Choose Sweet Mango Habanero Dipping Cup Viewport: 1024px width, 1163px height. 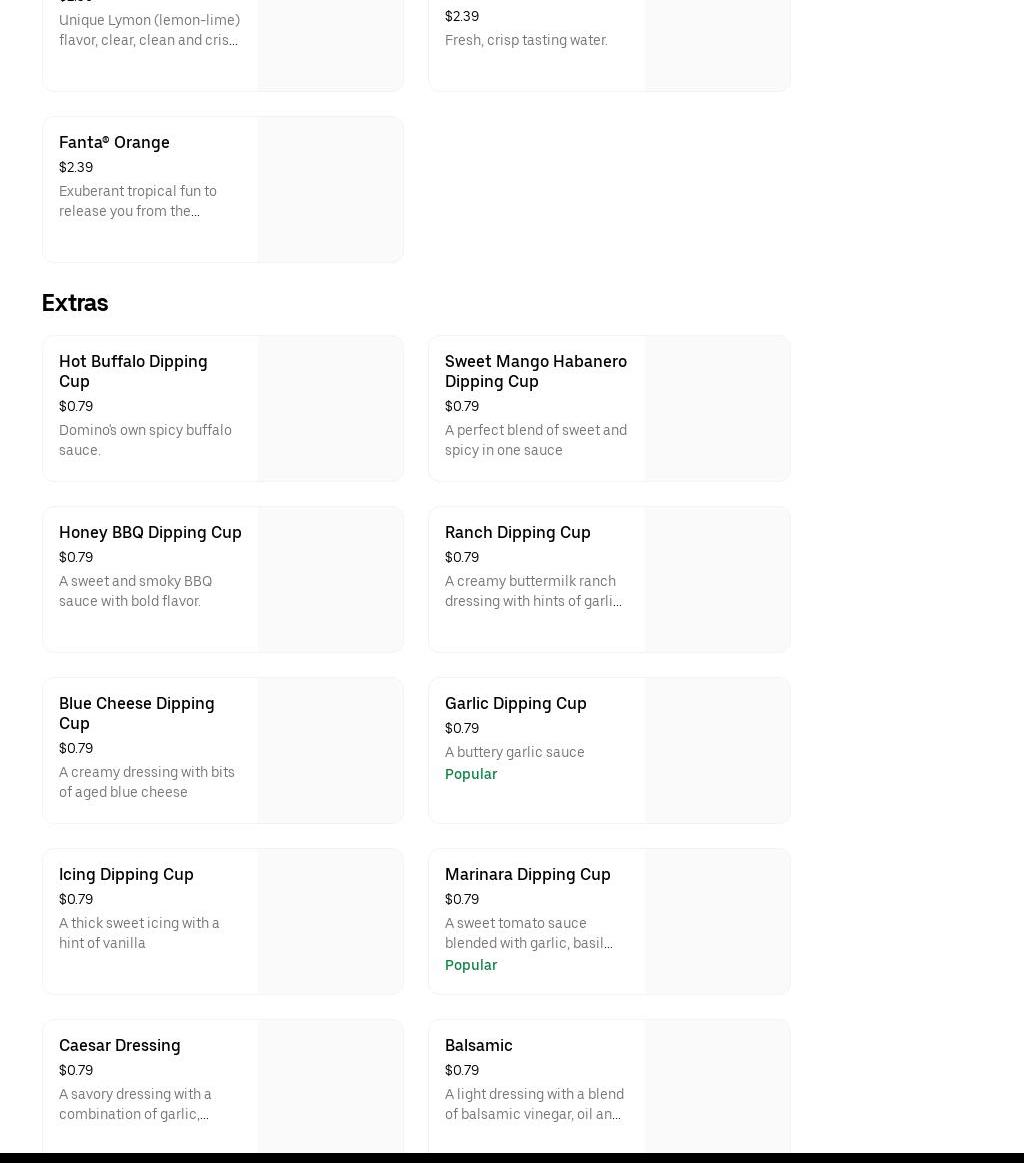(610, 409)
